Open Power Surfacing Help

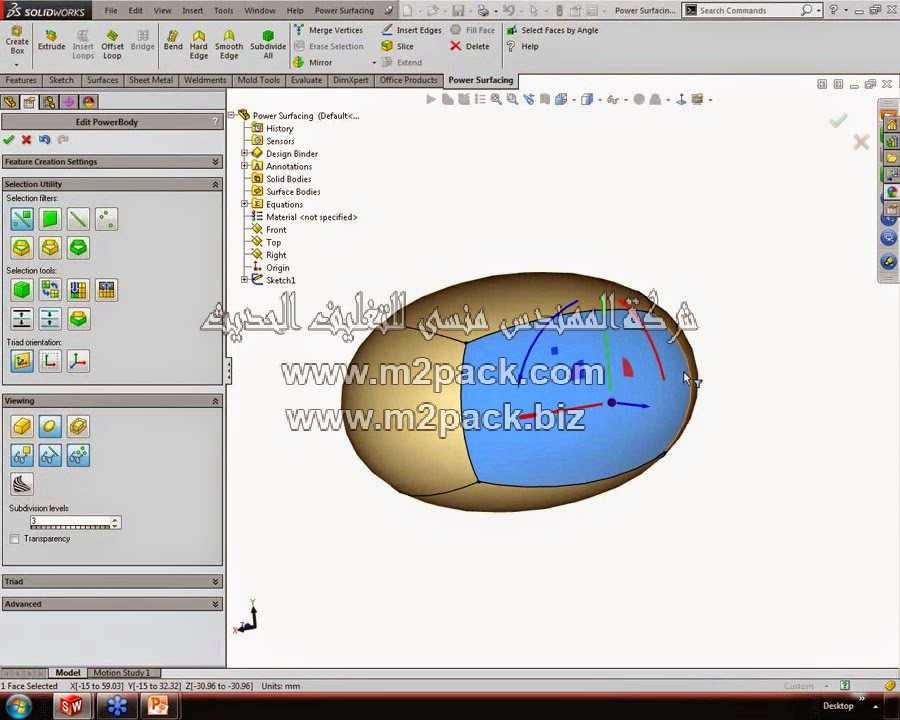pos(522,46)
